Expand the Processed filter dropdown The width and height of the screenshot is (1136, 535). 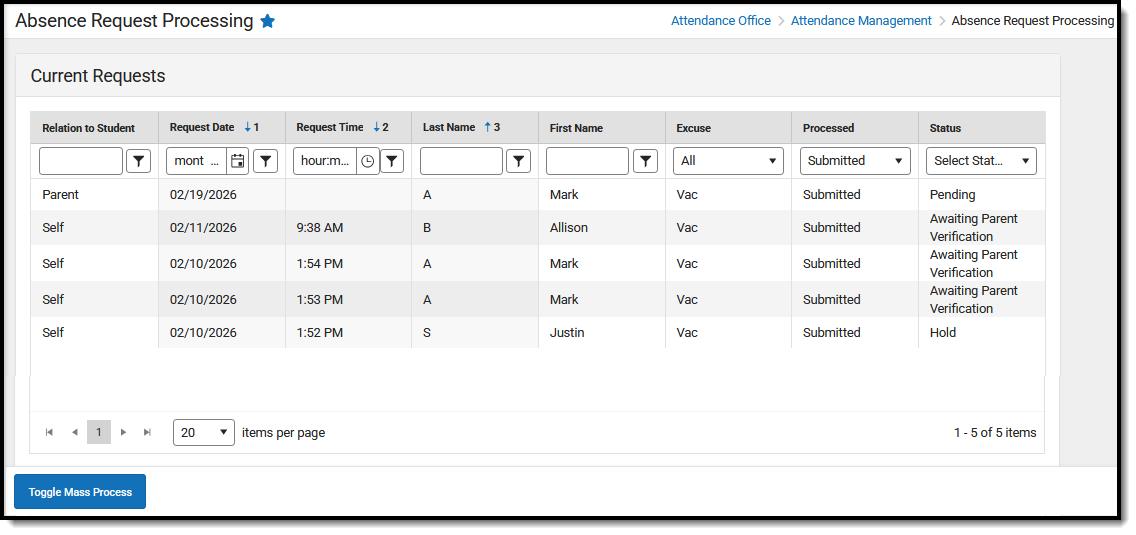click(x=855, y=161)
